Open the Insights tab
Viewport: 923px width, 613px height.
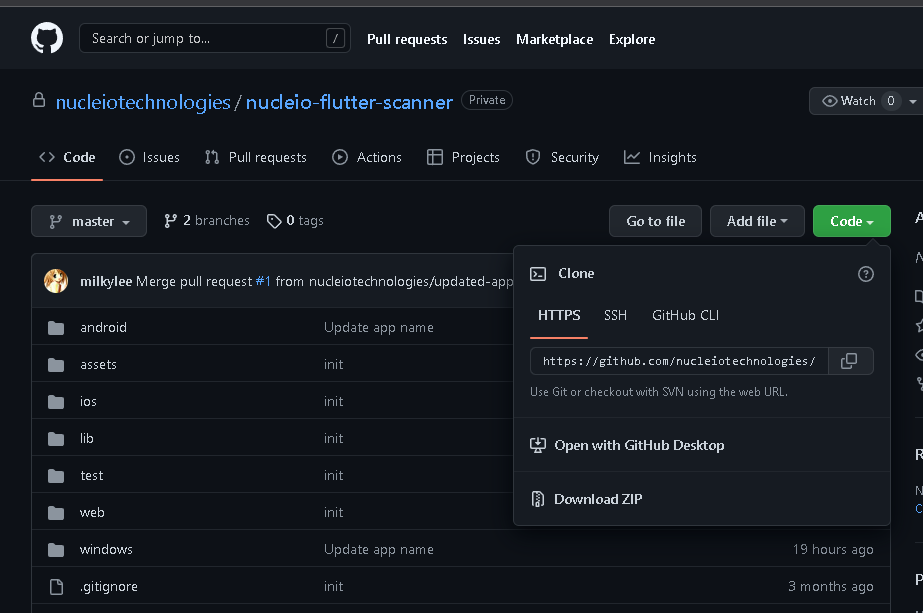[660, 157]
